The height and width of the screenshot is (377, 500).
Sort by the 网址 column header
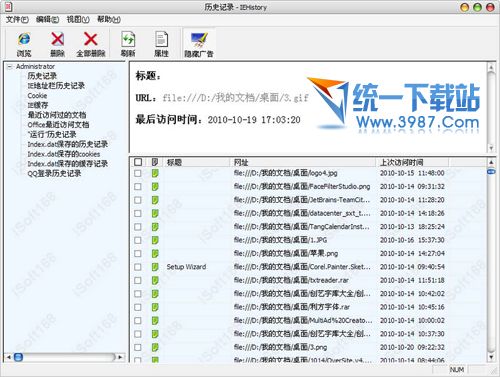[x=302, y=162]
